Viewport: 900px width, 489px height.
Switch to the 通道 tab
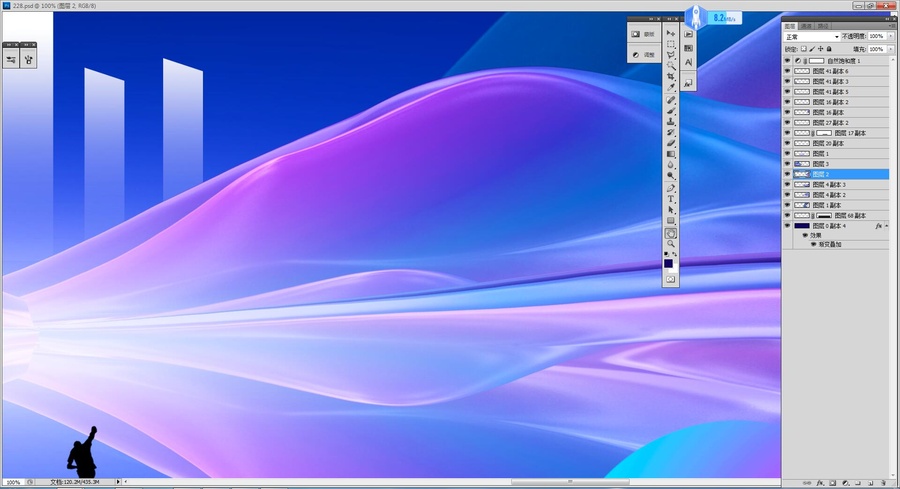[x=806, y=26]
